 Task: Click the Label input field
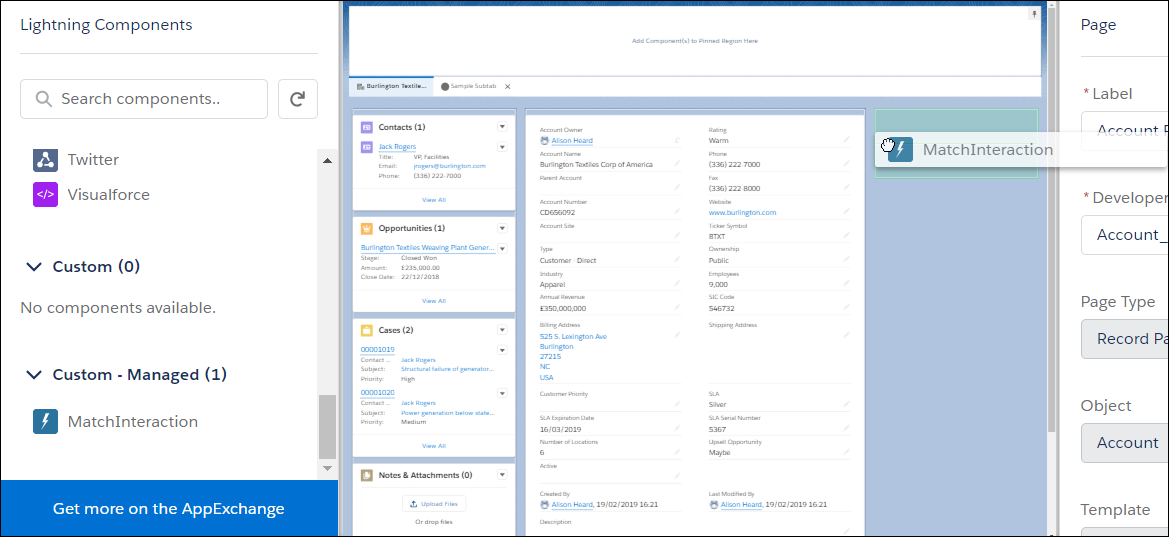1124,131
